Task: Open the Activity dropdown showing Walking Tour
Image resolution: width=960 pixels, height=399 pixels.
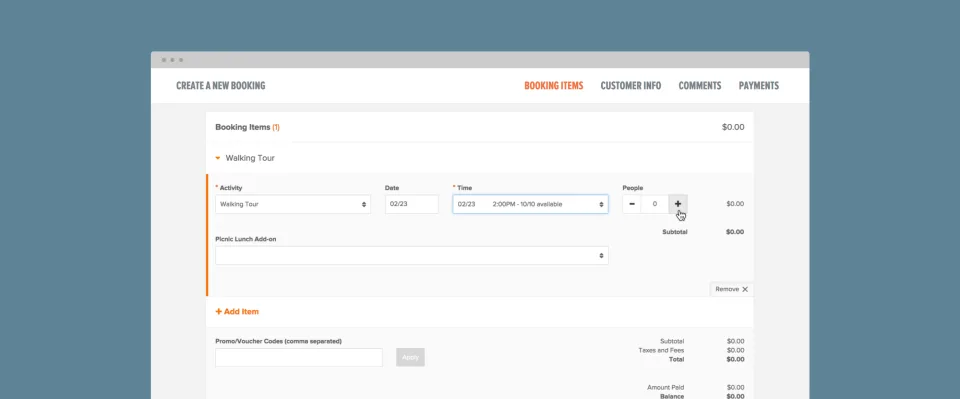Action: point(293,204)
